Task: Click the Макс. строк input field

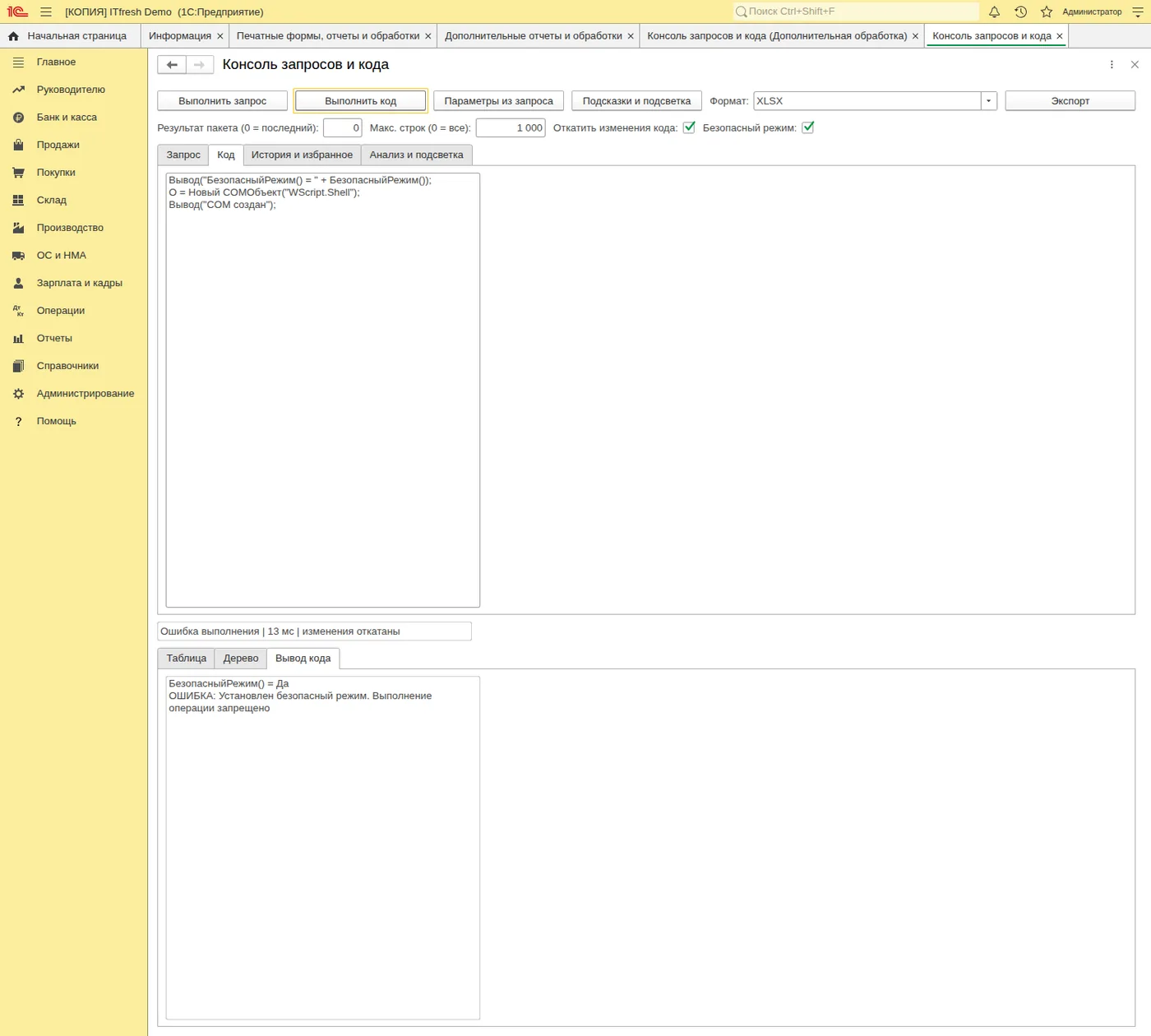Action: (x=511, y=127)
